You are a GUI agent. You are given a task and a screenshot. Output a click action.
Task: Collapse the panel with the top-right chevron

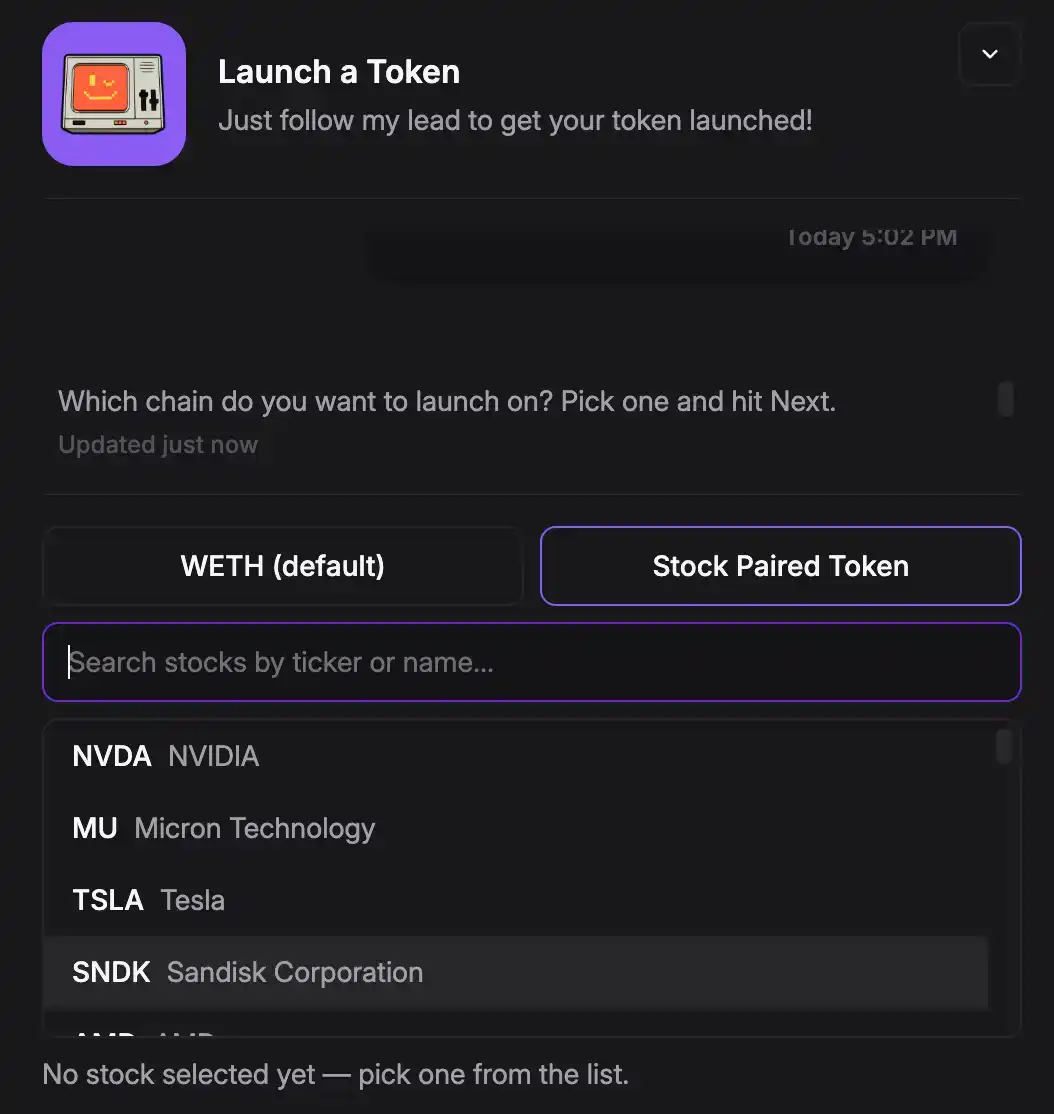[989, 54]
